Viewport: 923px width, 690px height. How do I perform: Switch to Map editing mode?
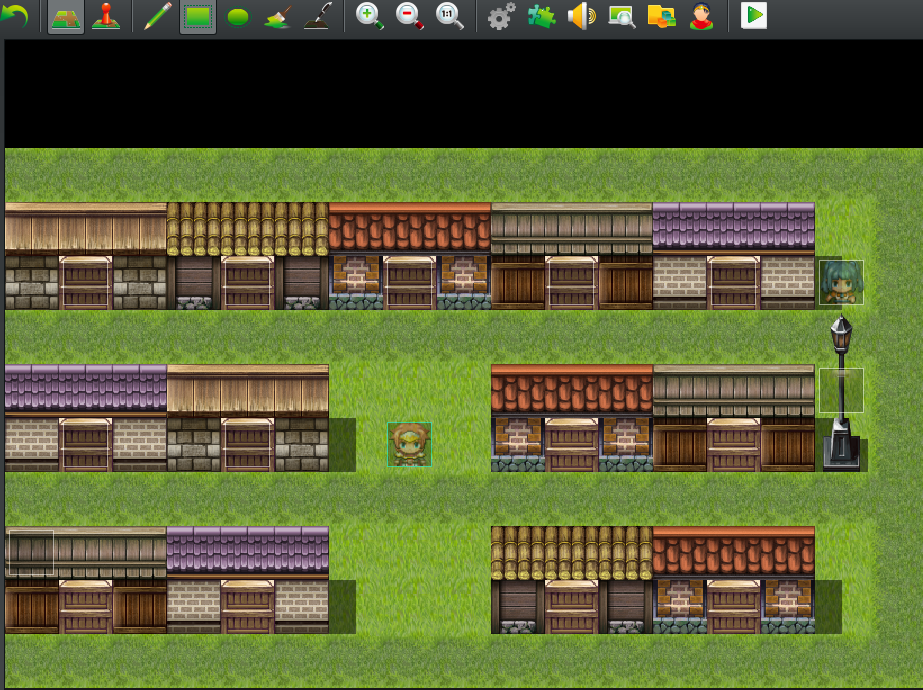pos(66,16)
